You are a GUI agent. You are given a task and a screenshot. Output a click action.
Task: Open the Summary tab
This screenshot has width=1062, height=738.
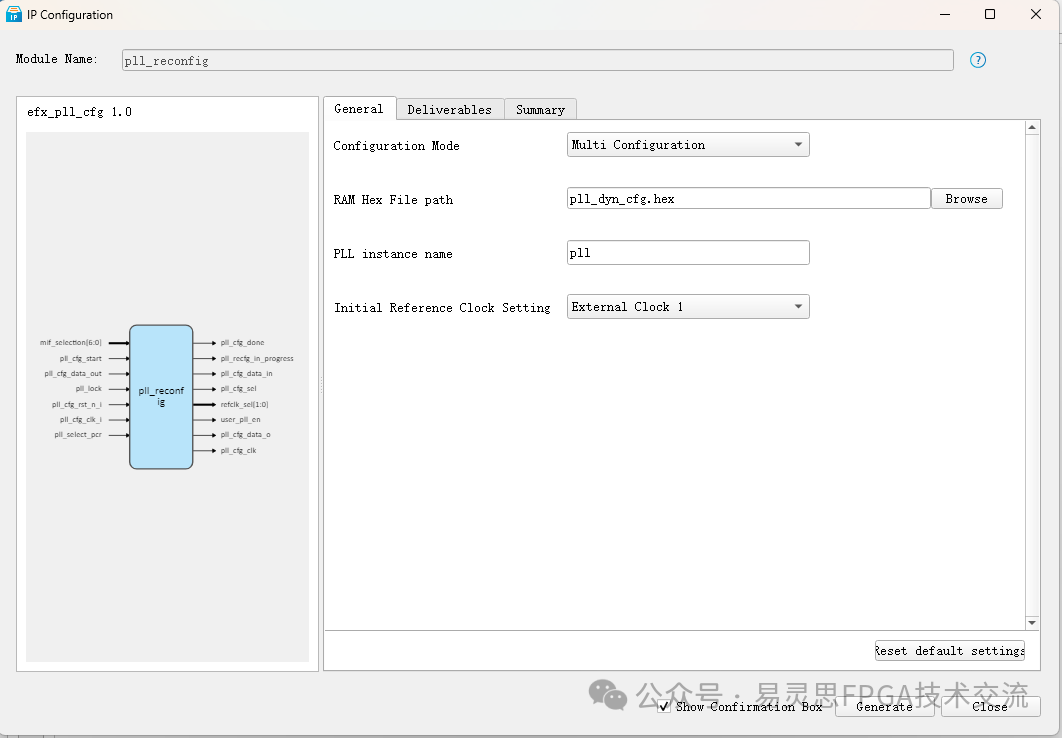point(540,110)
